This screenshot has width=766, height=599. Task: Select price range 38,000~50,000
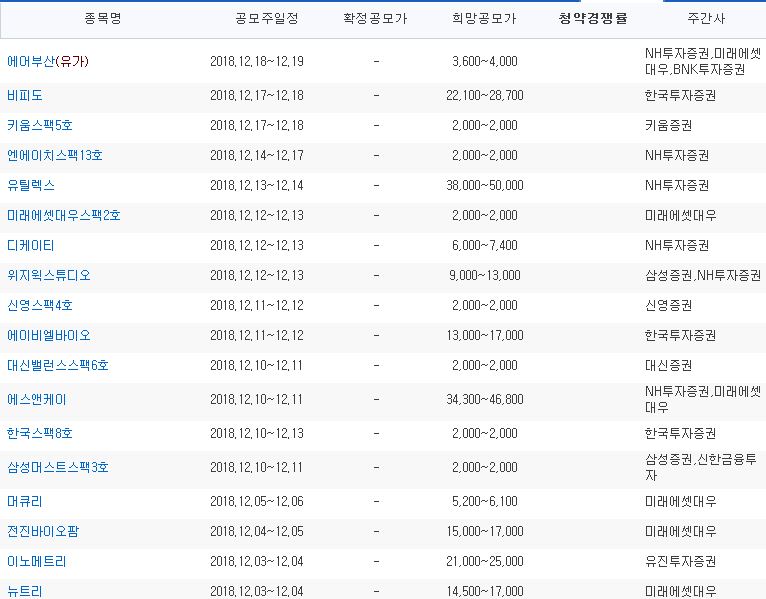point(485,186)
